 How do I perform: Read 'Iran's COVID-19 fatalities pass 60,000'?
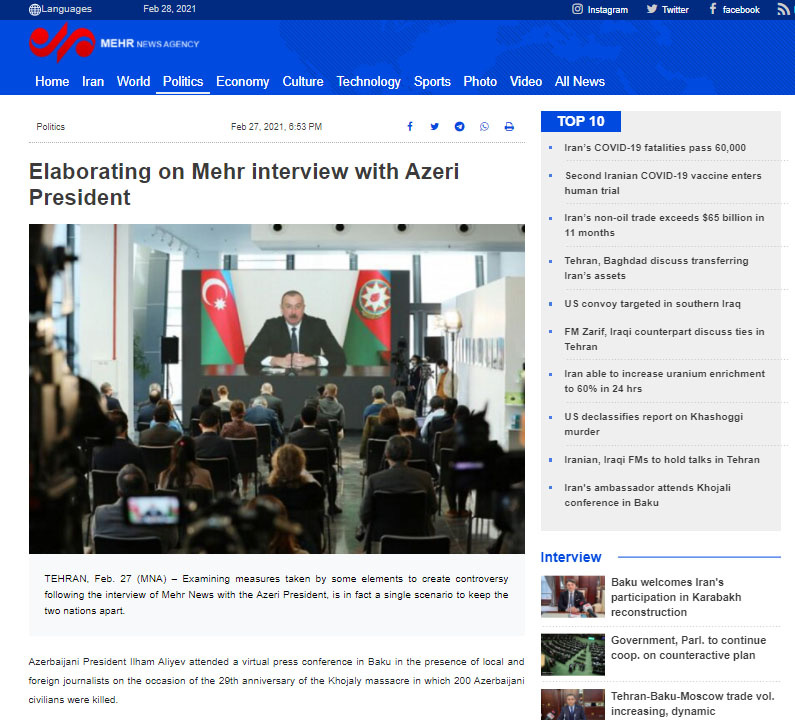coord(655,148)
